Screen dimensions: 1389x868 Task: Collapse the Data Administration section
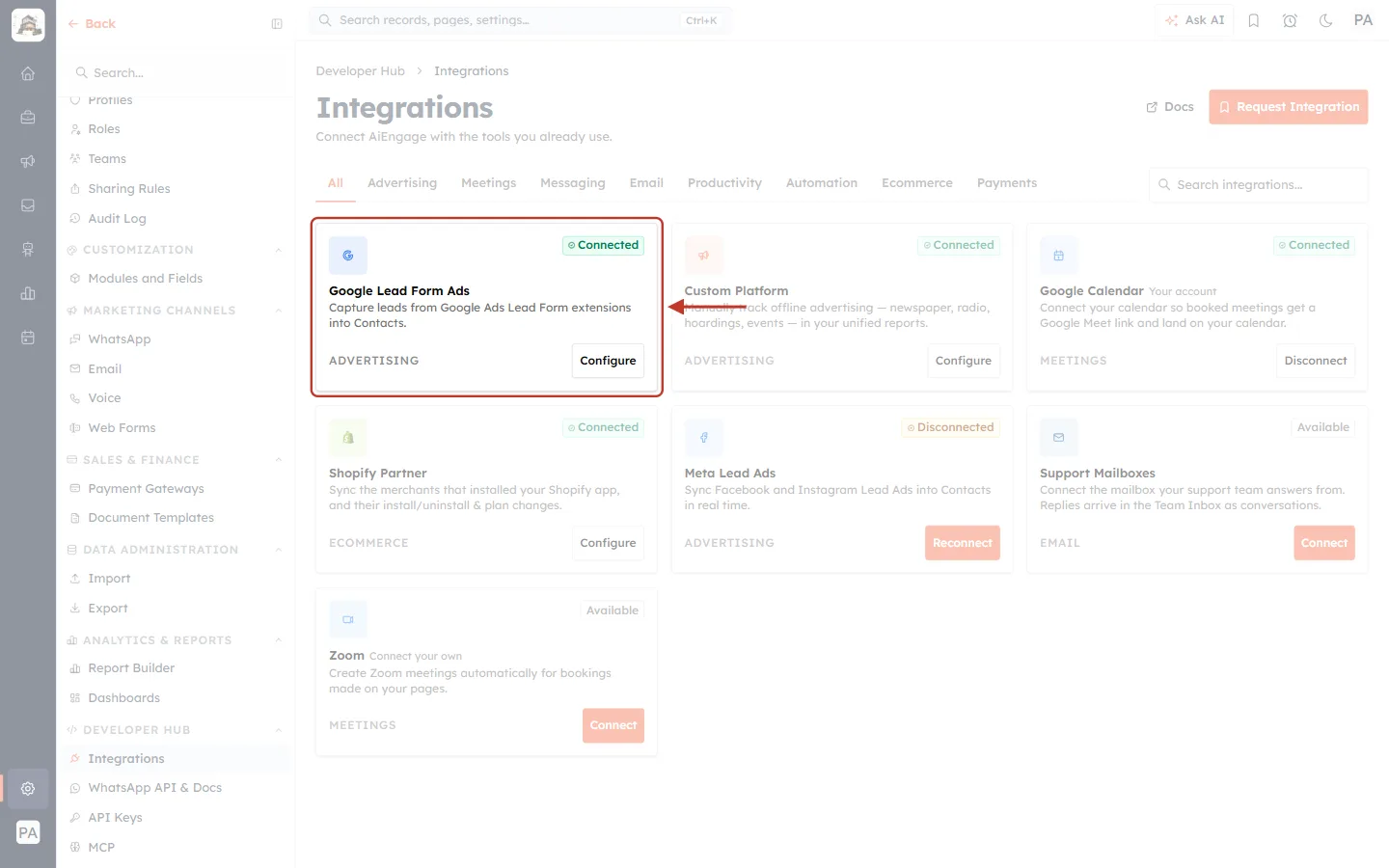coord(279,550)
